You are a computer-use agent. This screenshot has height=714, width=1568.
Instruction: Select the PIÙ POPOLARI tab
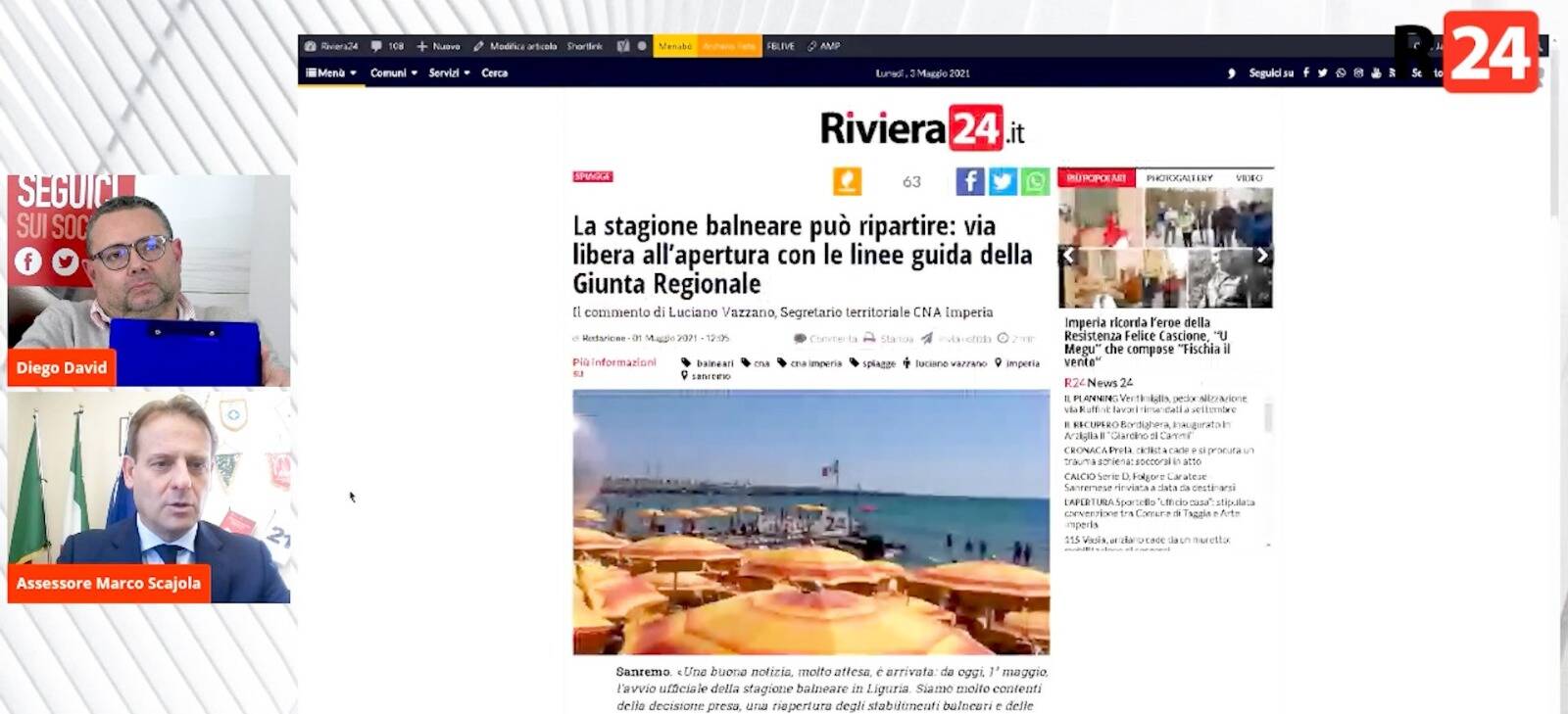click(1097, 178)
